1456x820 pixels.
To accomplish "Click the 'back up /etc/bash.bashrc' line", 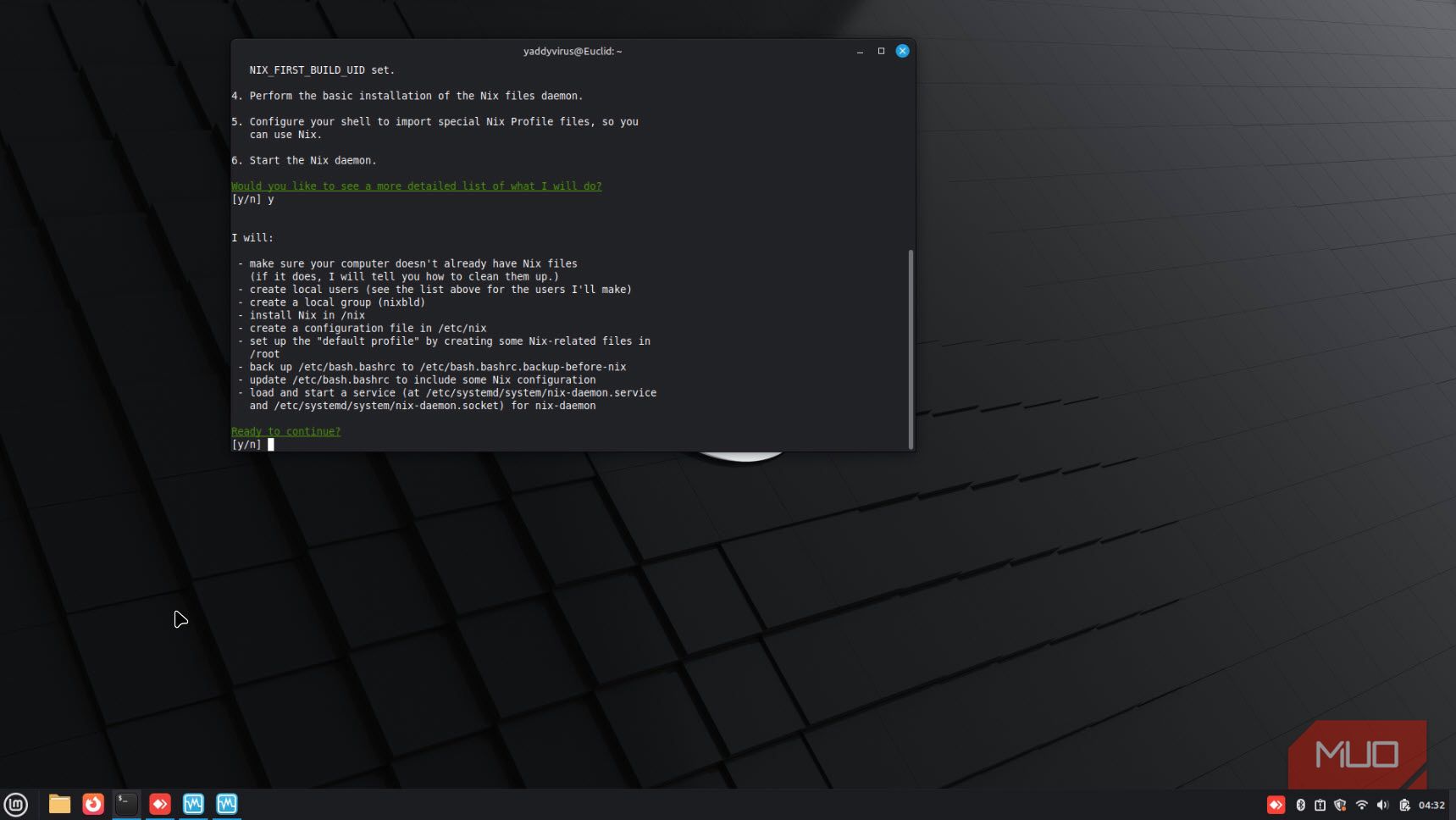I will (432, 367).
